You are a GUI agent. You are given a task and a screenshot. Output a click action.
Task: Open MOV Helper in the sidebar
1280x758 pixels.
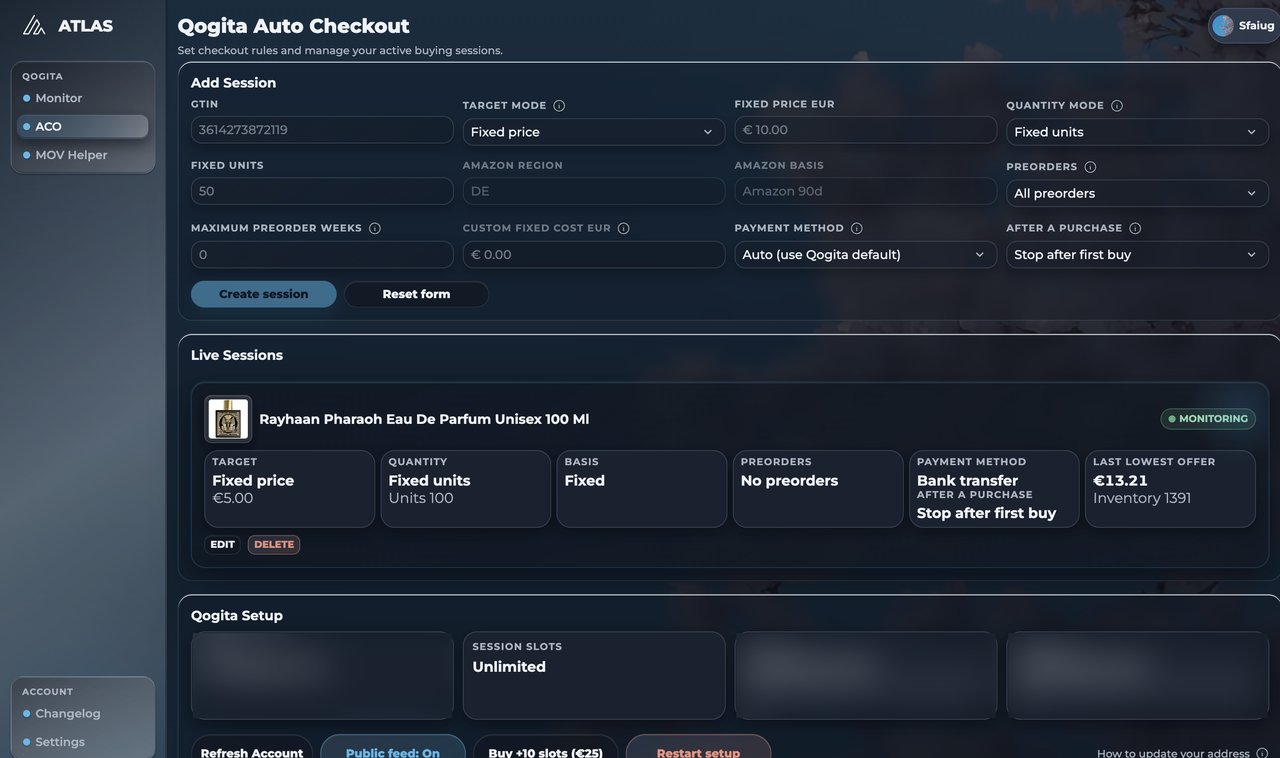(83, 155)
